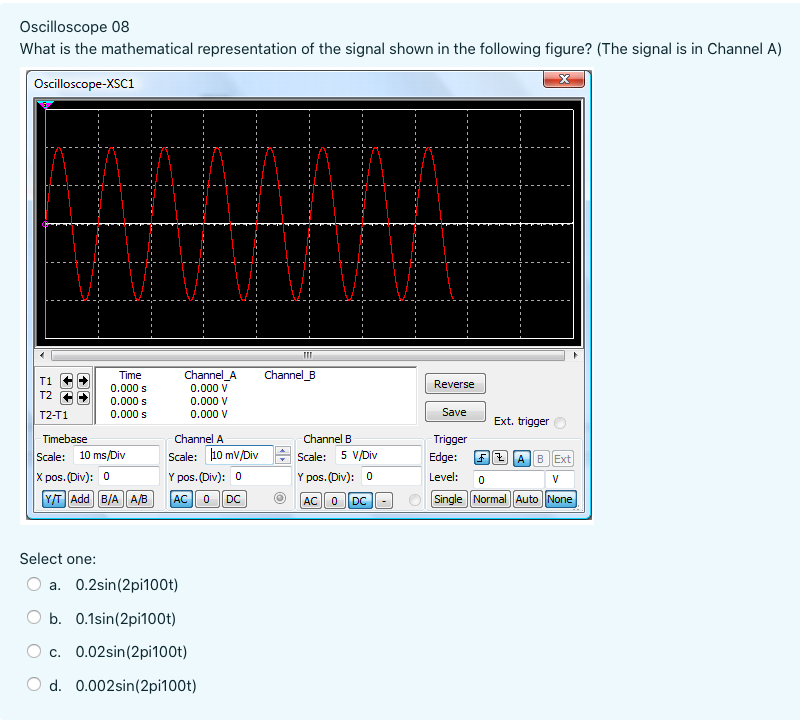Select the falling edge trigger icon
The width and height of the screenshot is (800, 725).
pos(499,458)
